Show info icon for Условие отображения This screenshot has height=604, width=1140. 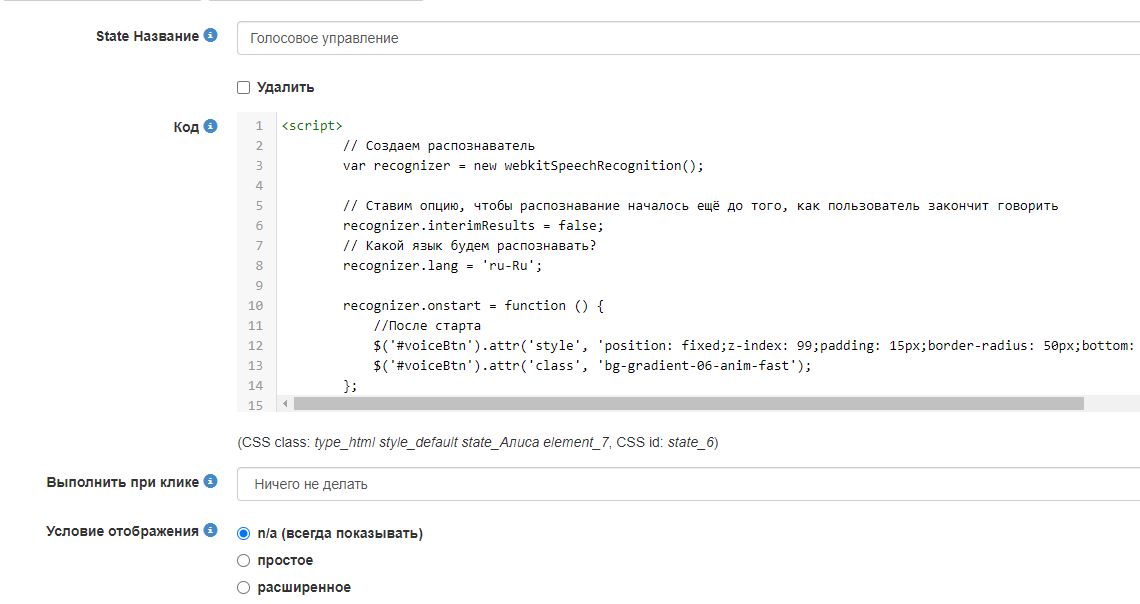point(211,530)
